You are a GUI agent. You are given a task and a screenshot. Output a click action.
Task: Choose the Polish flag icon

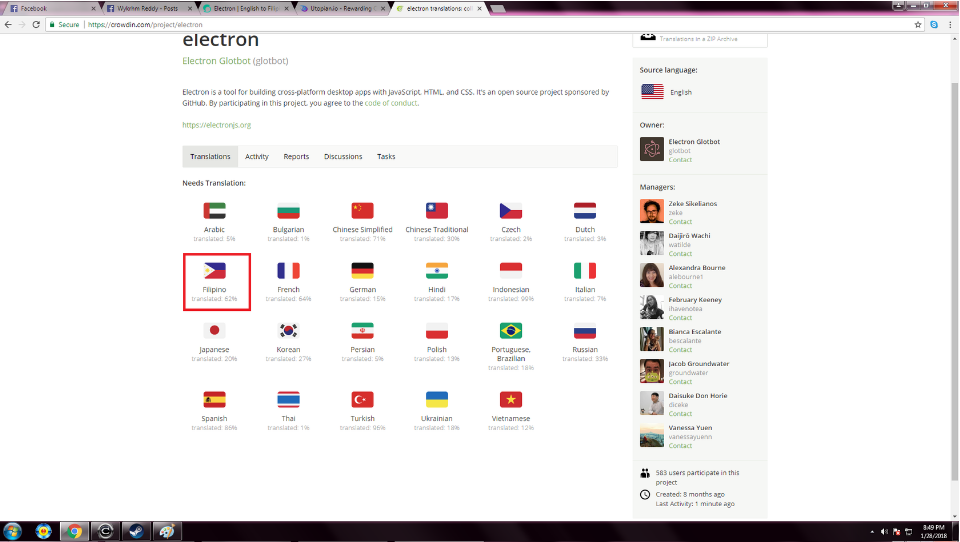tap(437, 331)
